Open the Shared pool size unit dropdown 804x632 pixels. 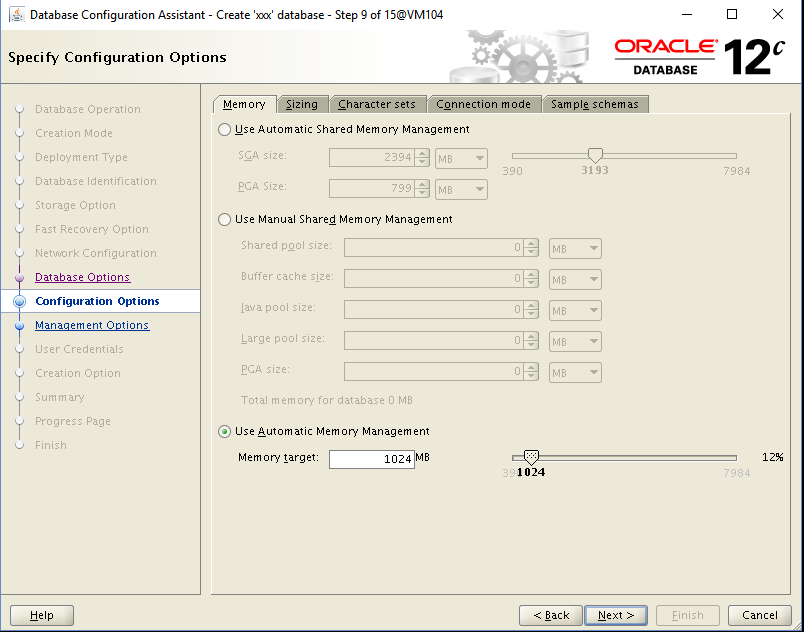click(x=576, y=248)
